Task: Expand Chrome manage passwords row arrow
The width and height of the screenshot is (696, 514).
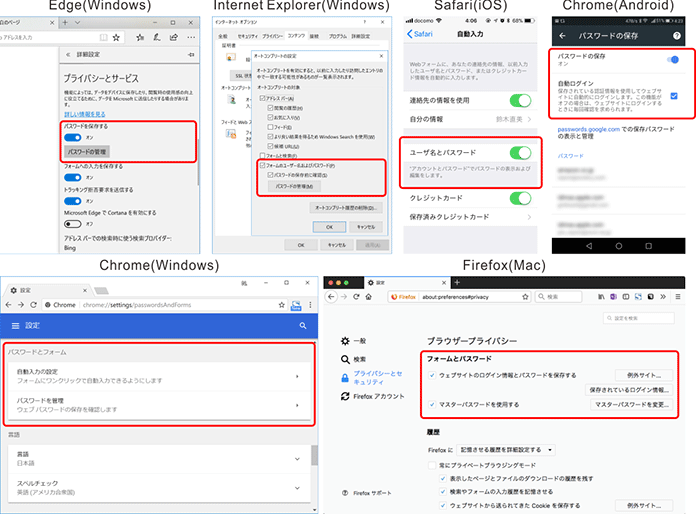Action: 297,405
